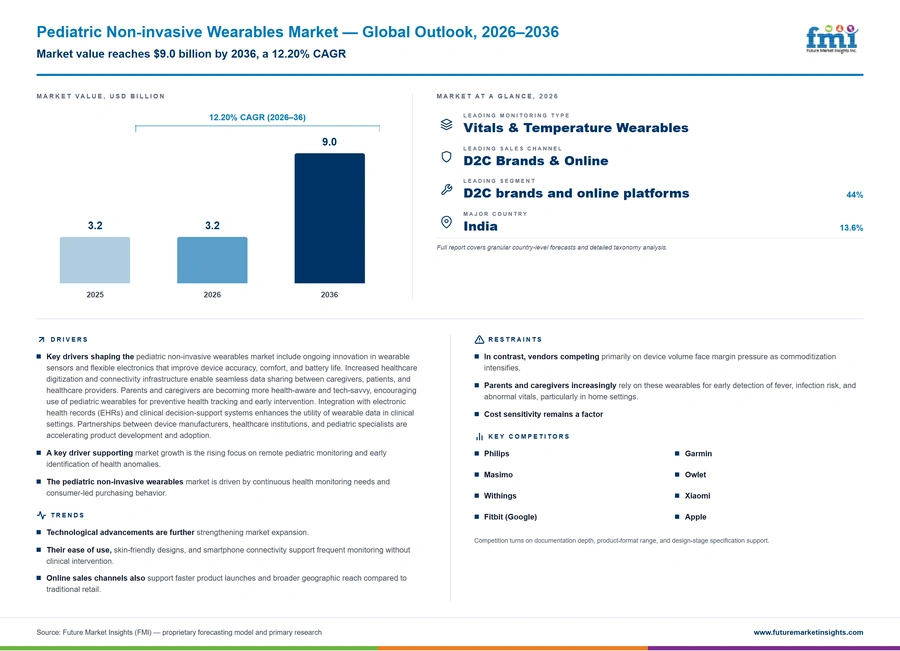Click the 12.20% CAGR (2026–36) label

pos(257,117)
